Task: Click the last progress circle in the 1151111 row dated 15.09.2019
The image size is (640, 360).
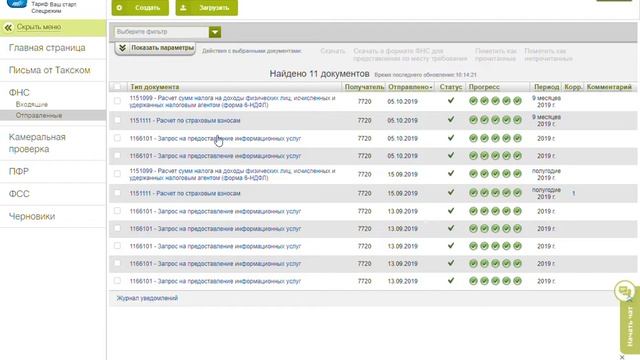Action: tap(517, 193)
